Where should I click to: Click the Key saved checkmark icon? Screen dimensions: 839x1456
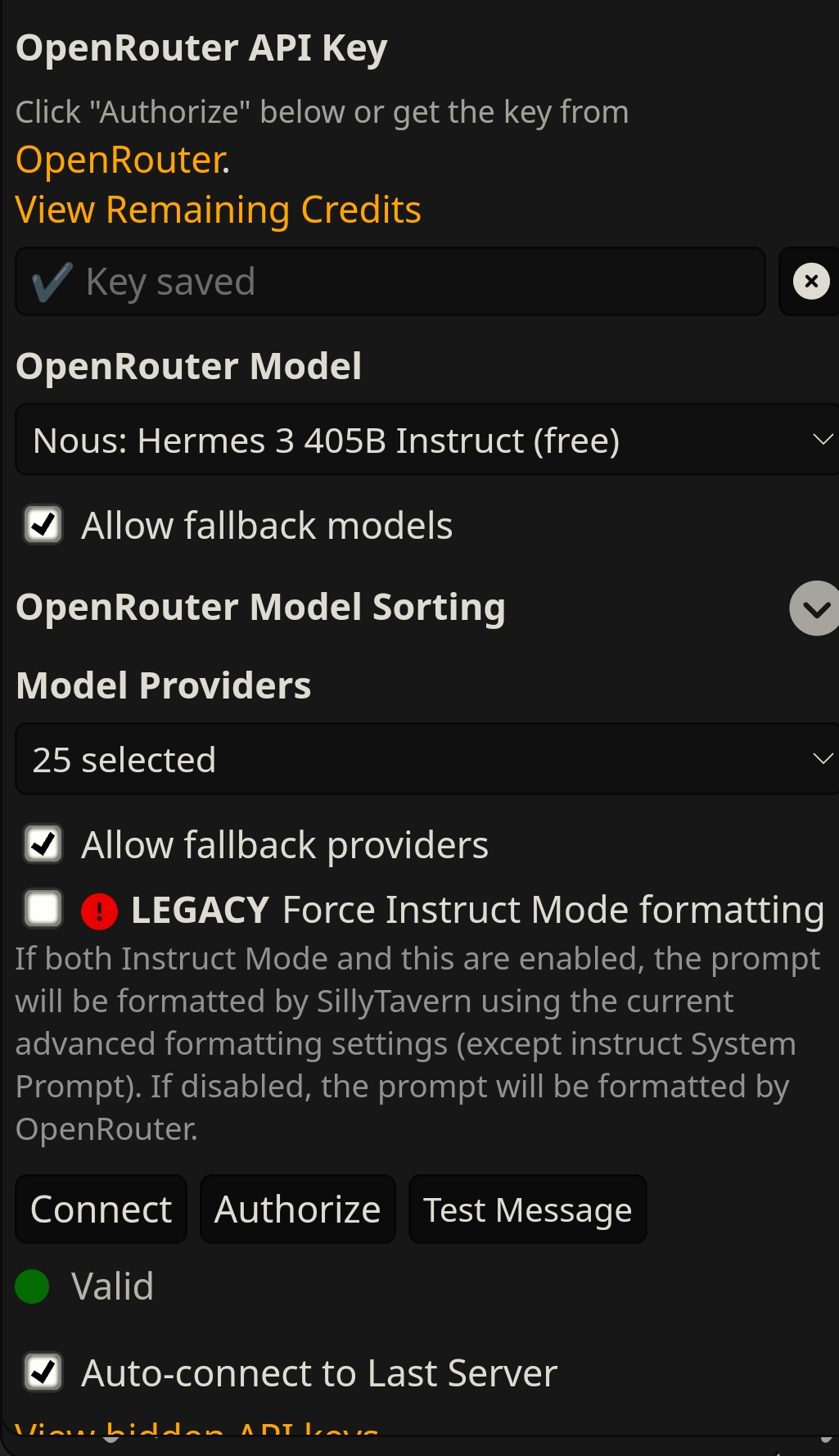pyautogui.click(x=52, y=282)
